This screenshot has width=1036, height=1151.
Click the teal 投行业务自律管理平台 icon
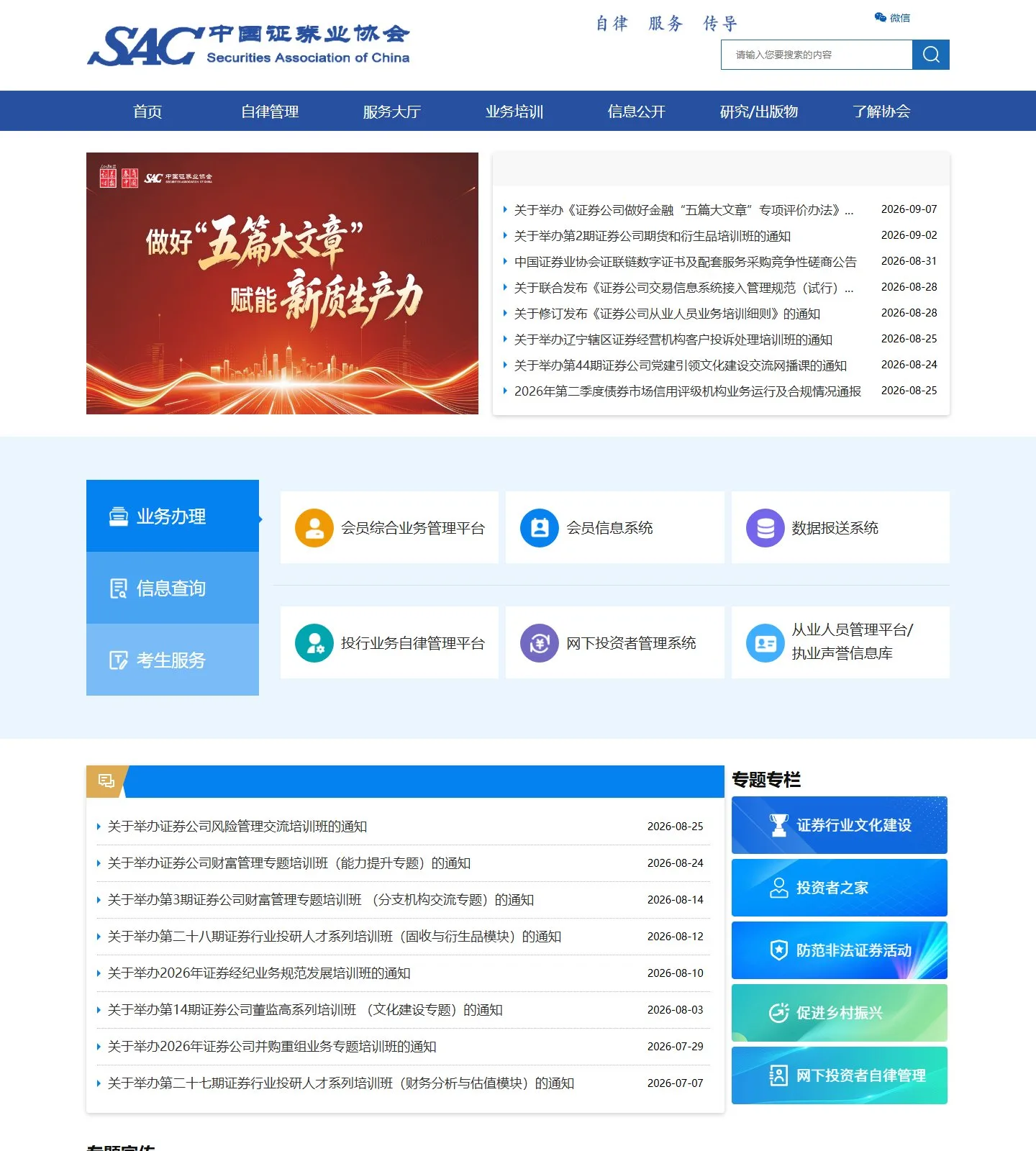[314, 643]
